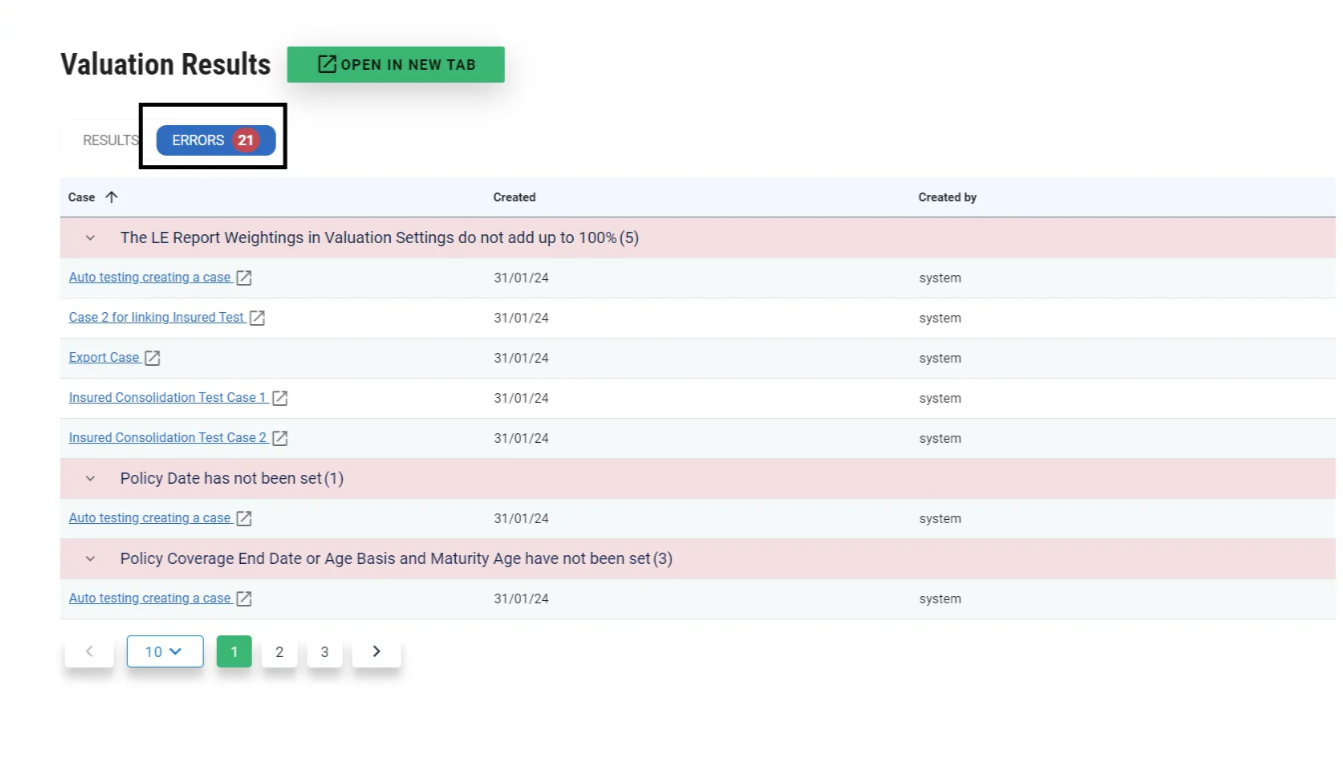
Task: Go to page 2
Action: (279, 652)
